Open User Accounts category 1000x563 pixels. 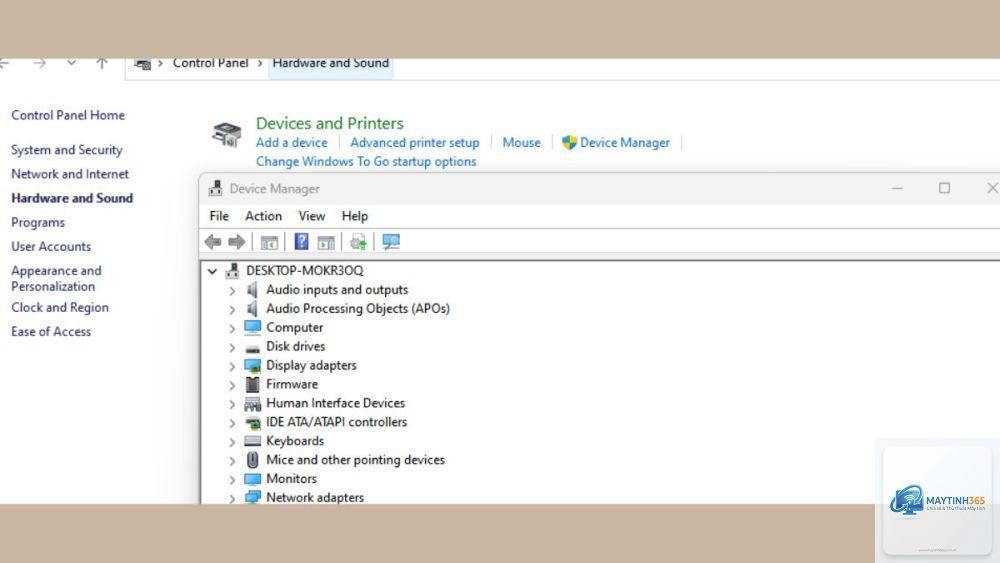50,247
